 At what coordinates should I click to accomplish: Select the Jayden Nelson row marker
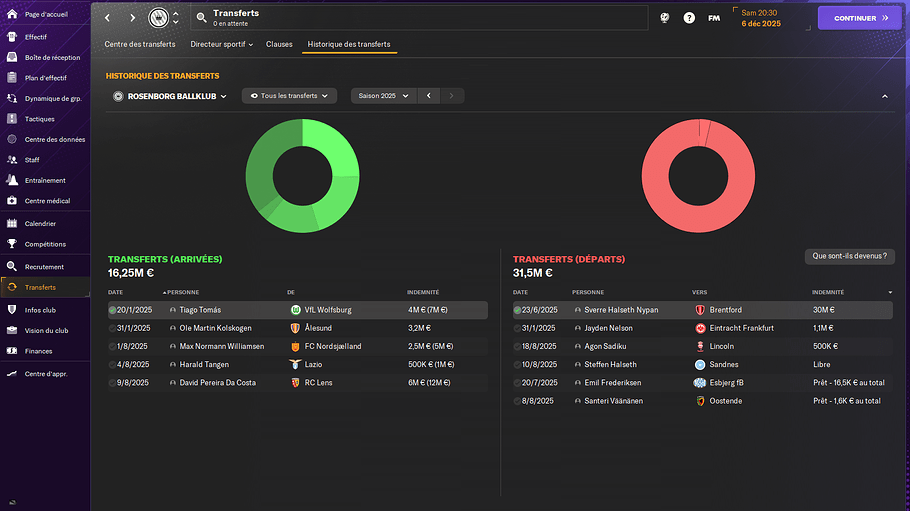tap(518, 328)
